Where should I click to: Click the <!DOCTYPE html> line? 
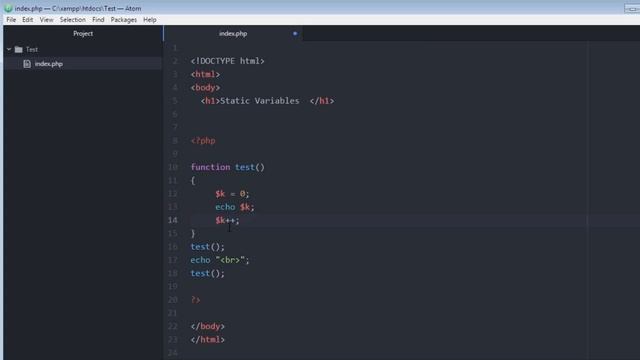[x=227, y=61]
